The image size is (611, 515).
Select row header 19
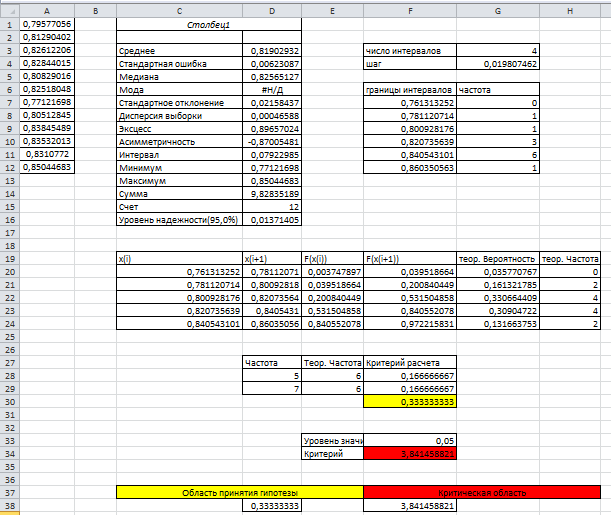click(x=10, y=259)
